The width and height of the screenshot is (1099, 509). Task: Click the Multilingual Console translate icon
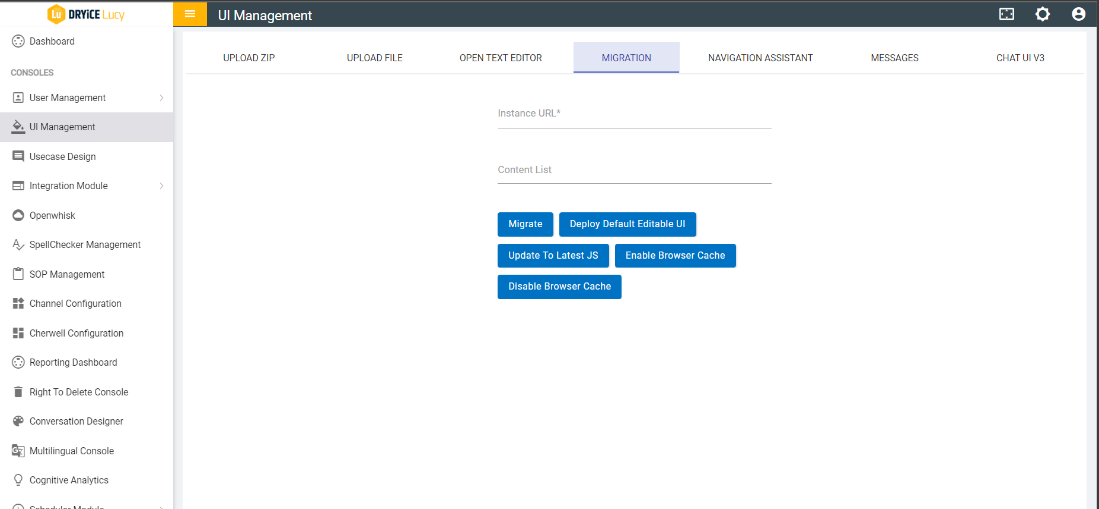point(18,451)
